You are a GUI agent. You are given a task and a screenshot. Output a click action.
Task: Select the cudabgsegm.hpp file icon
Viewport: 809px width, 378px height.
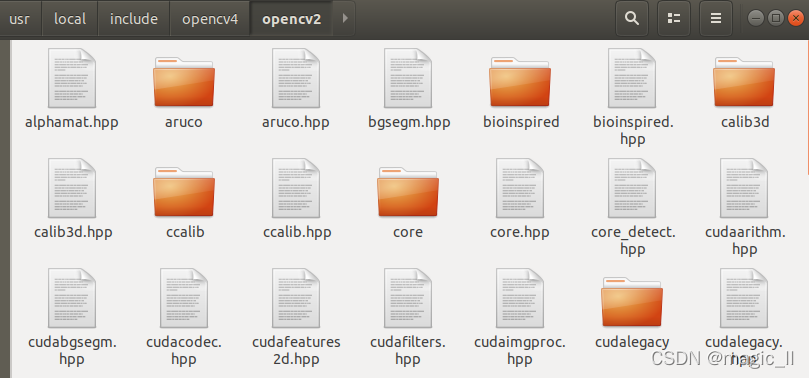coord(72,298)
